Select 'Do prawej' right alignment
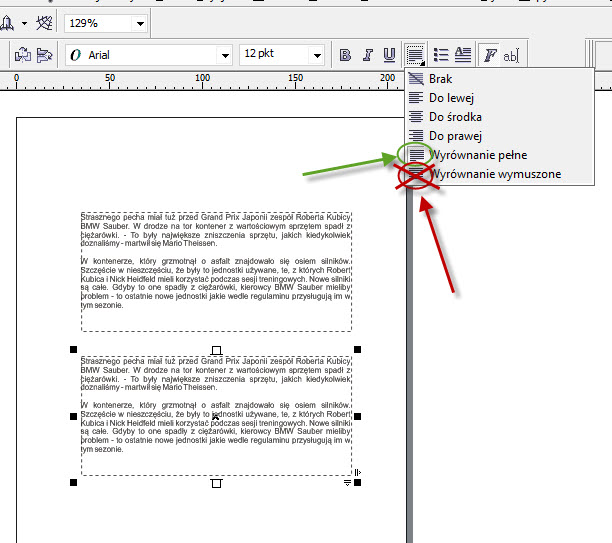The image size is (612, 543). point(455,136)
